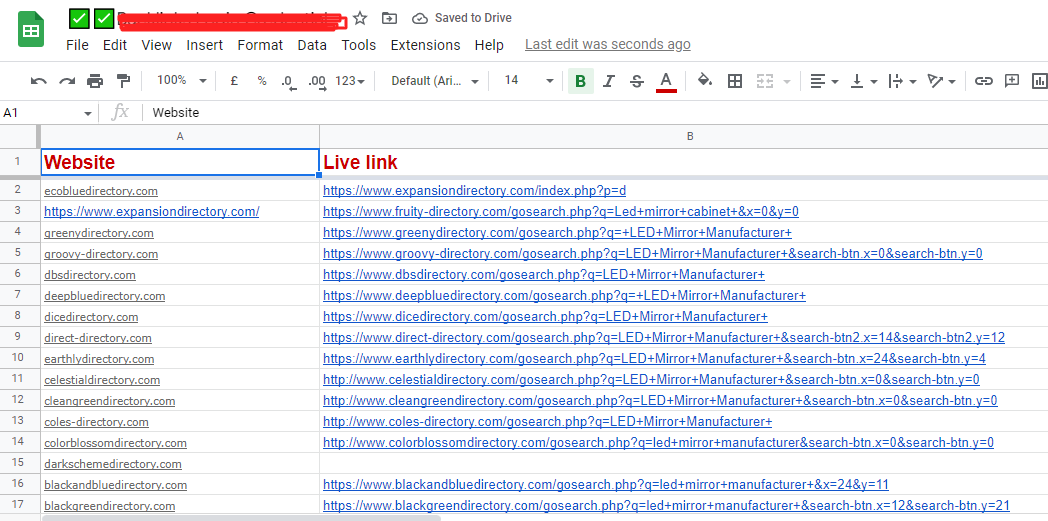Open the horizontal align dropdown
Image resolution: width=1048 pixels, height=521 pixels.
824,81
